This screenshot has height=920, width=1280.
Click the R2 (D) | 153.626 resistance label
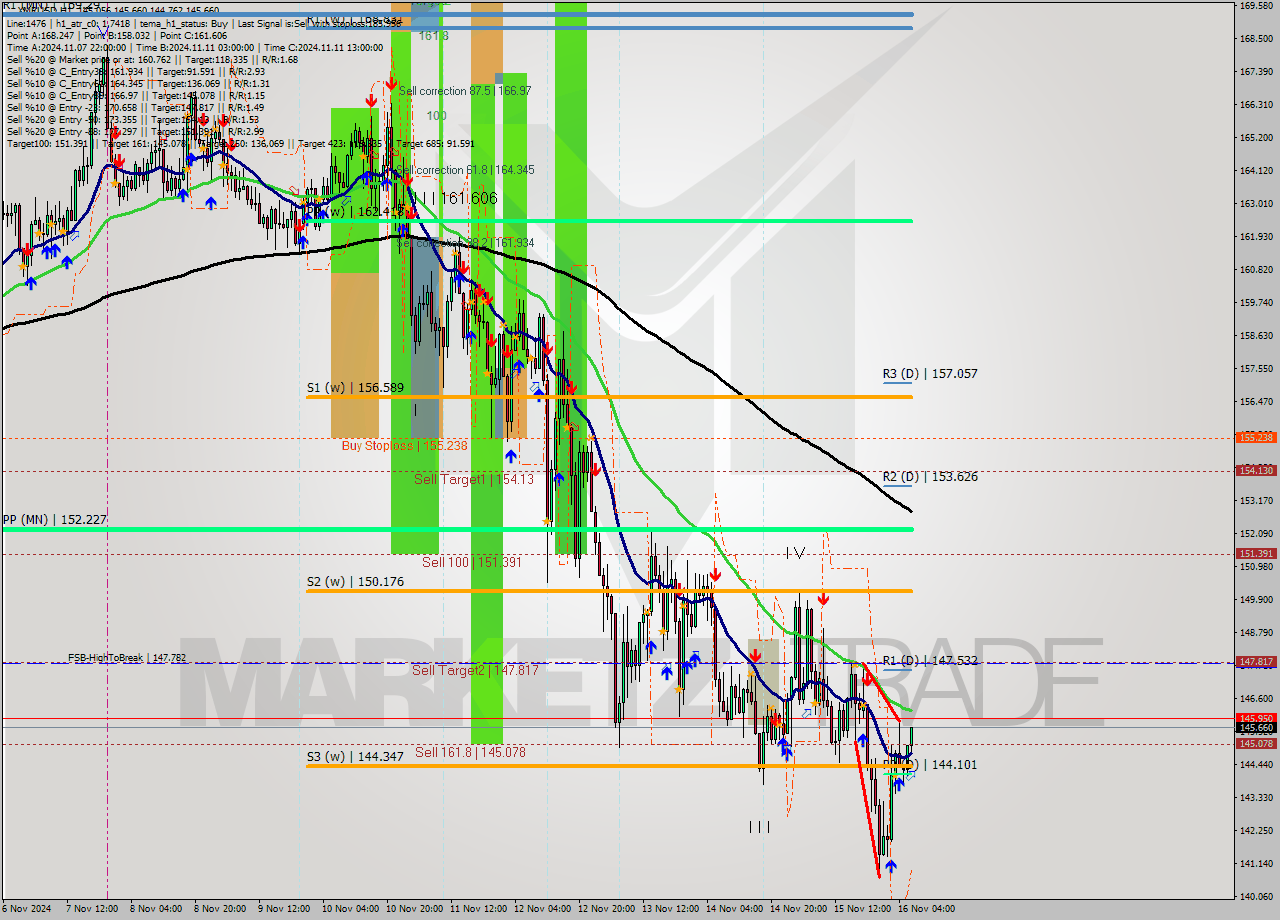(930, 477)
